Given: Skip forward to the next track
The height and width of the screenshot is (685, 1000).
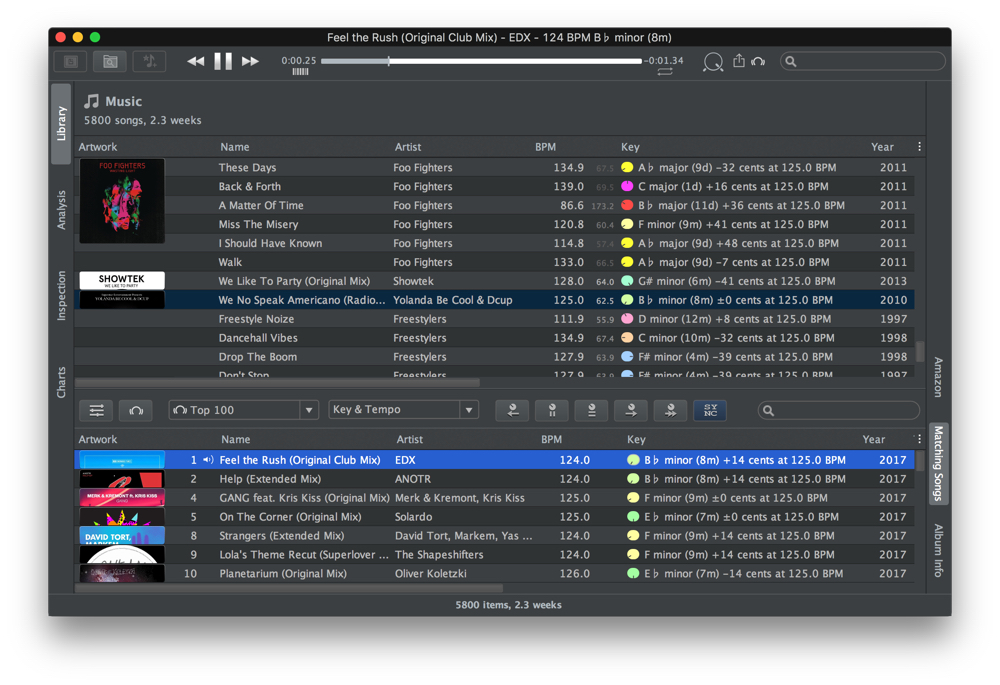Looking at the screenshot, I should [250, 61].
